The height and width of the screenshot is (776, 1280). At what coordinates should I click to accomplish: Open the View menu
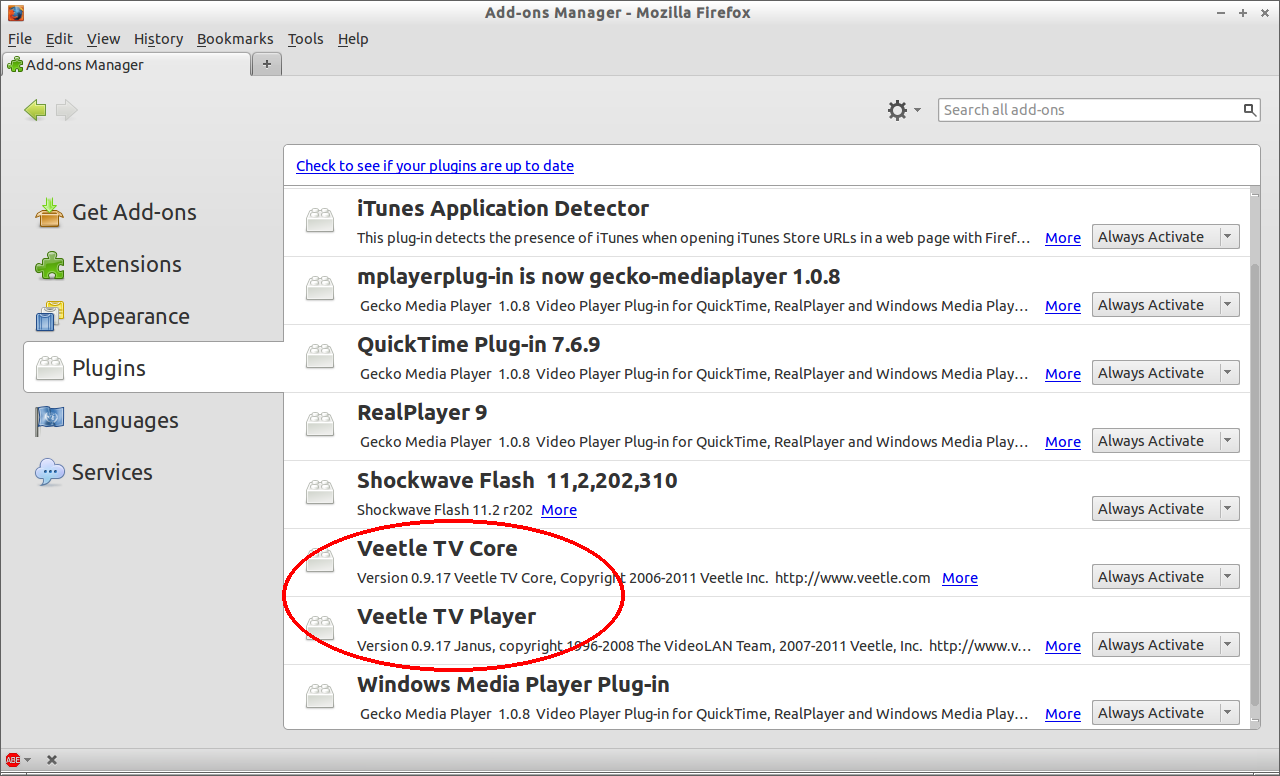[x=103, y=39]
